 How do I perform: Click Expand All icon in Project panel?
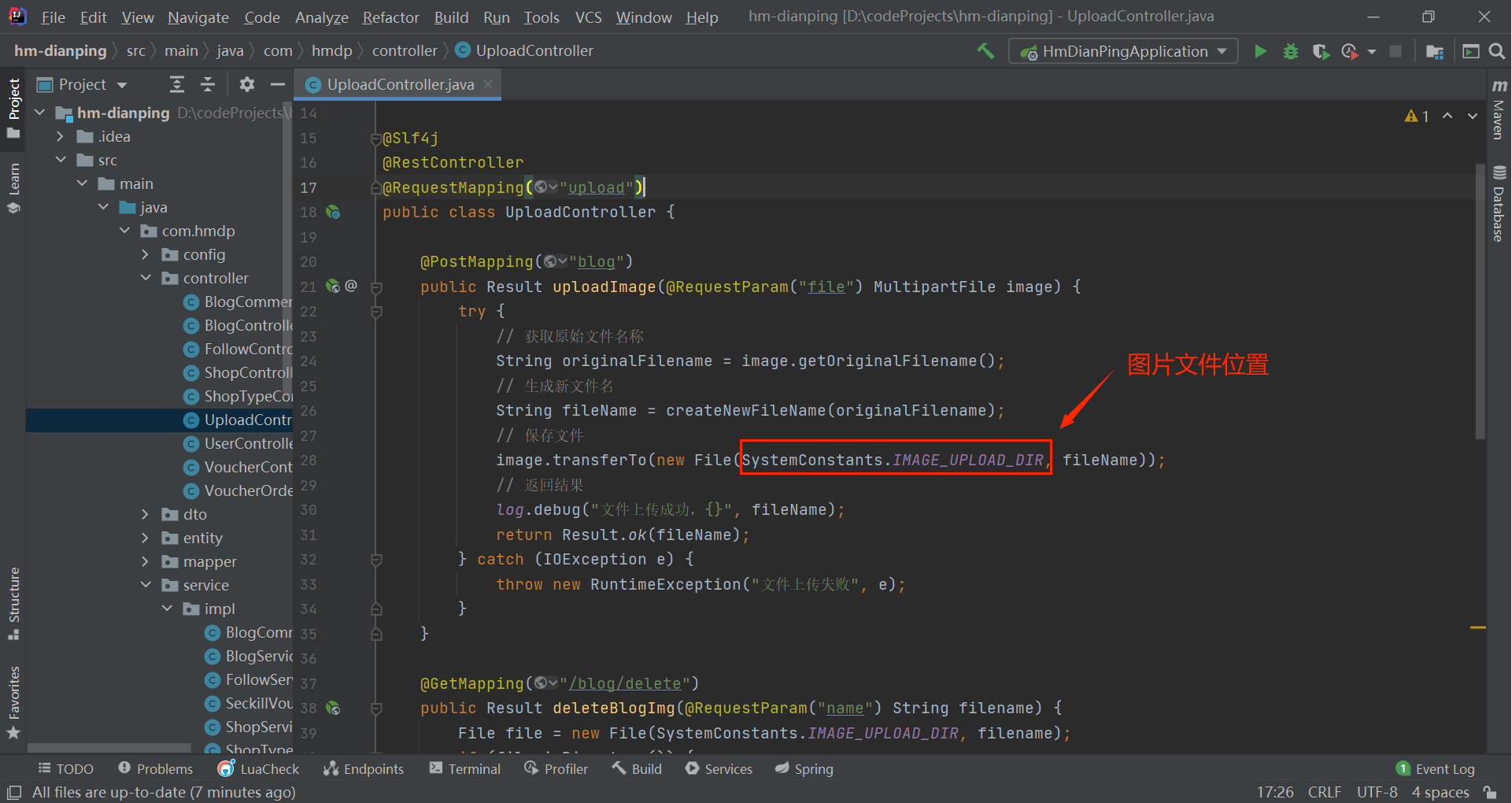tap(177, 84)
